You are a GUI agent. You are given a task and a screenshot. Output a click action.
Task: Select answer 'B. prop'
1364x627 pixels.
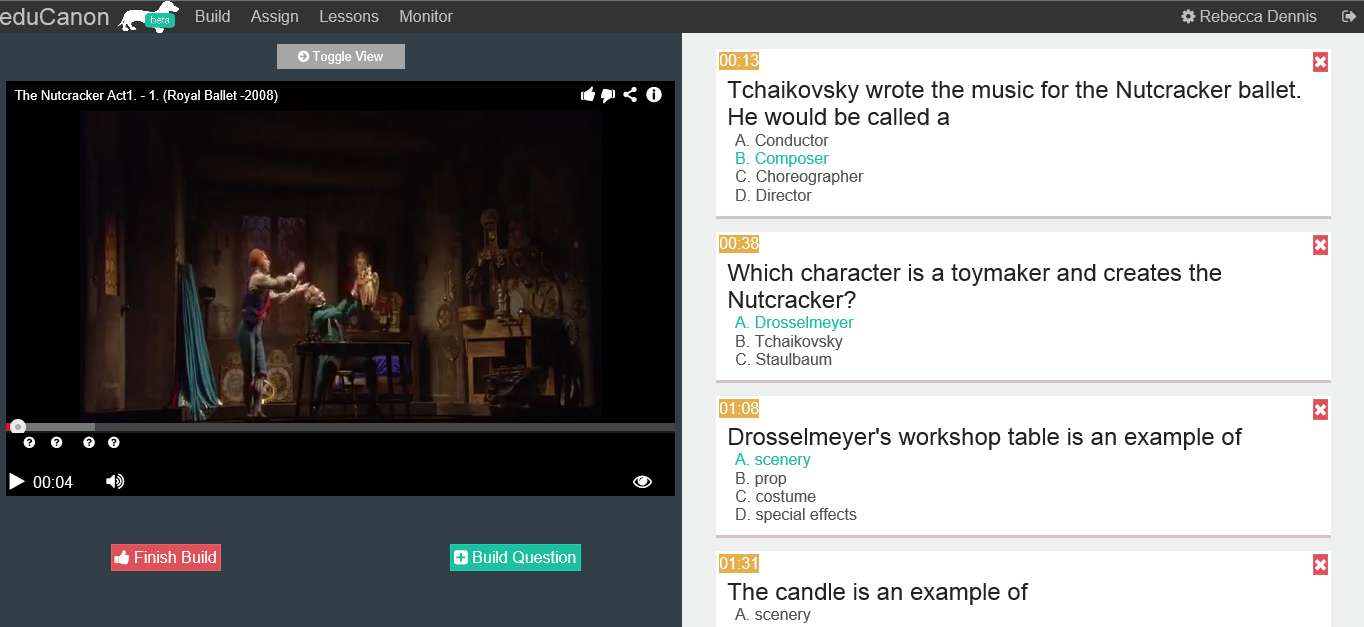(761, 478)
